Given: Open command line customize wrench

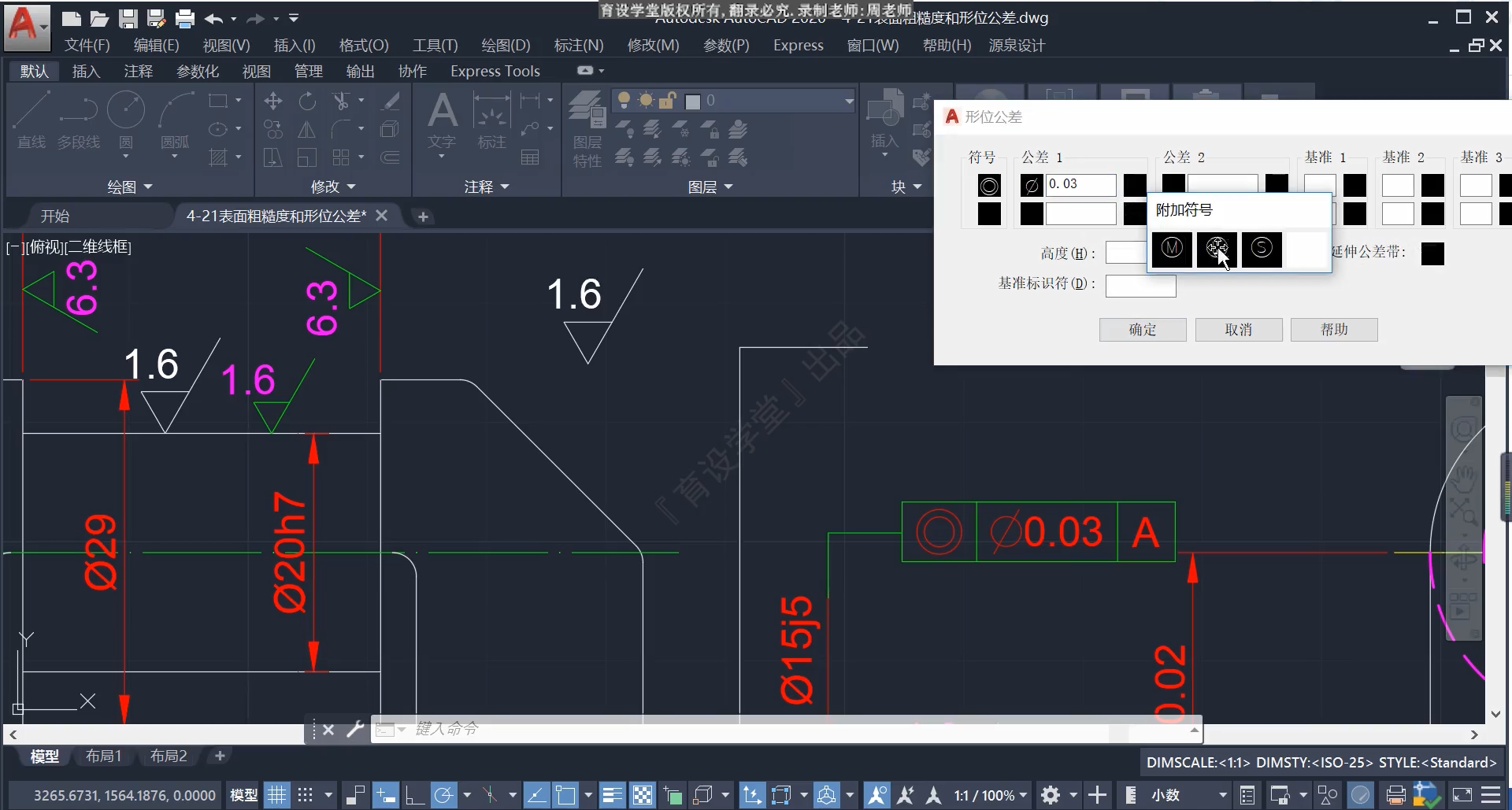Looking at the screenshot, I should click(x=355, y=730).
